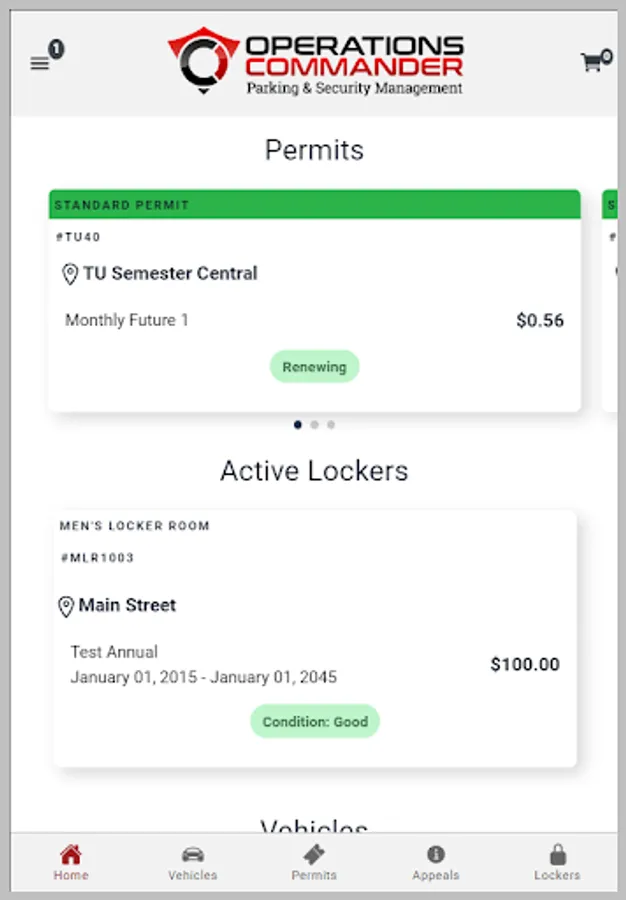Open the hamburger menu icon
626x900 pixels.
[39, 64]
